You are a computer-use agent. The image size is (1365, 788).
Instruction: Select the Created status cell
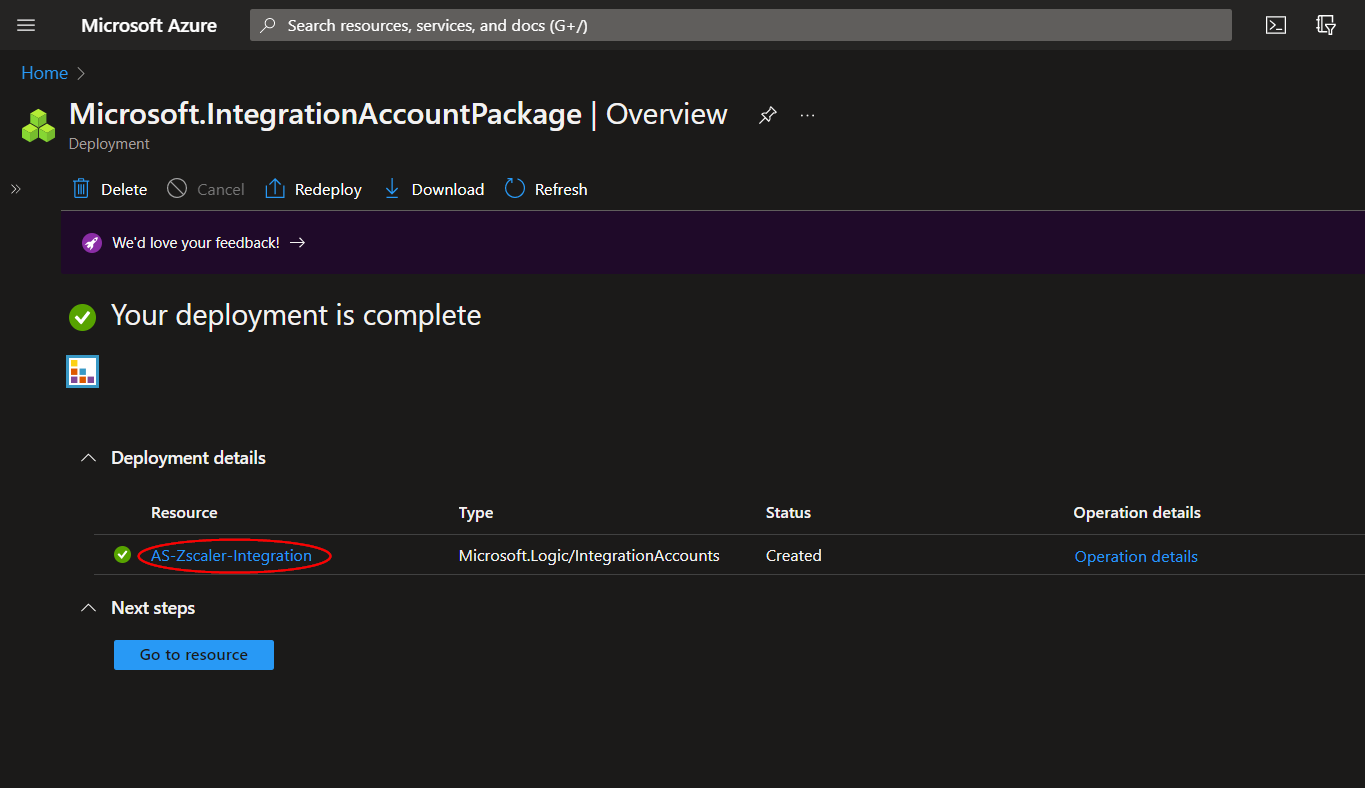click(794, 556)
